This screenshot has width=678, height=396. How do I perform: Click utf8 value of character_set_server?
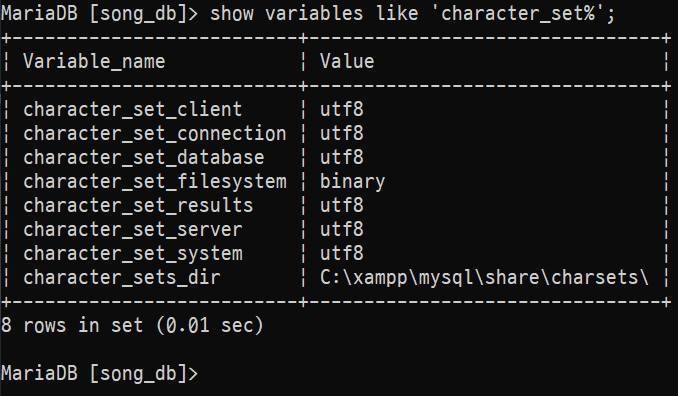coord(342,230)
